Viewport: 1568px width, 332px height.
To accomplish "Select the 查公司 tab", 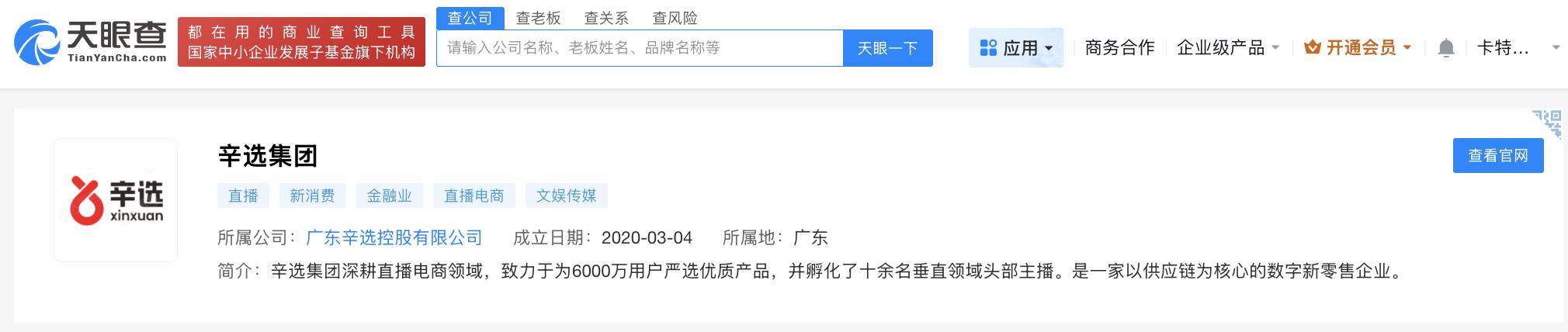I will click(x=470, y=18).
